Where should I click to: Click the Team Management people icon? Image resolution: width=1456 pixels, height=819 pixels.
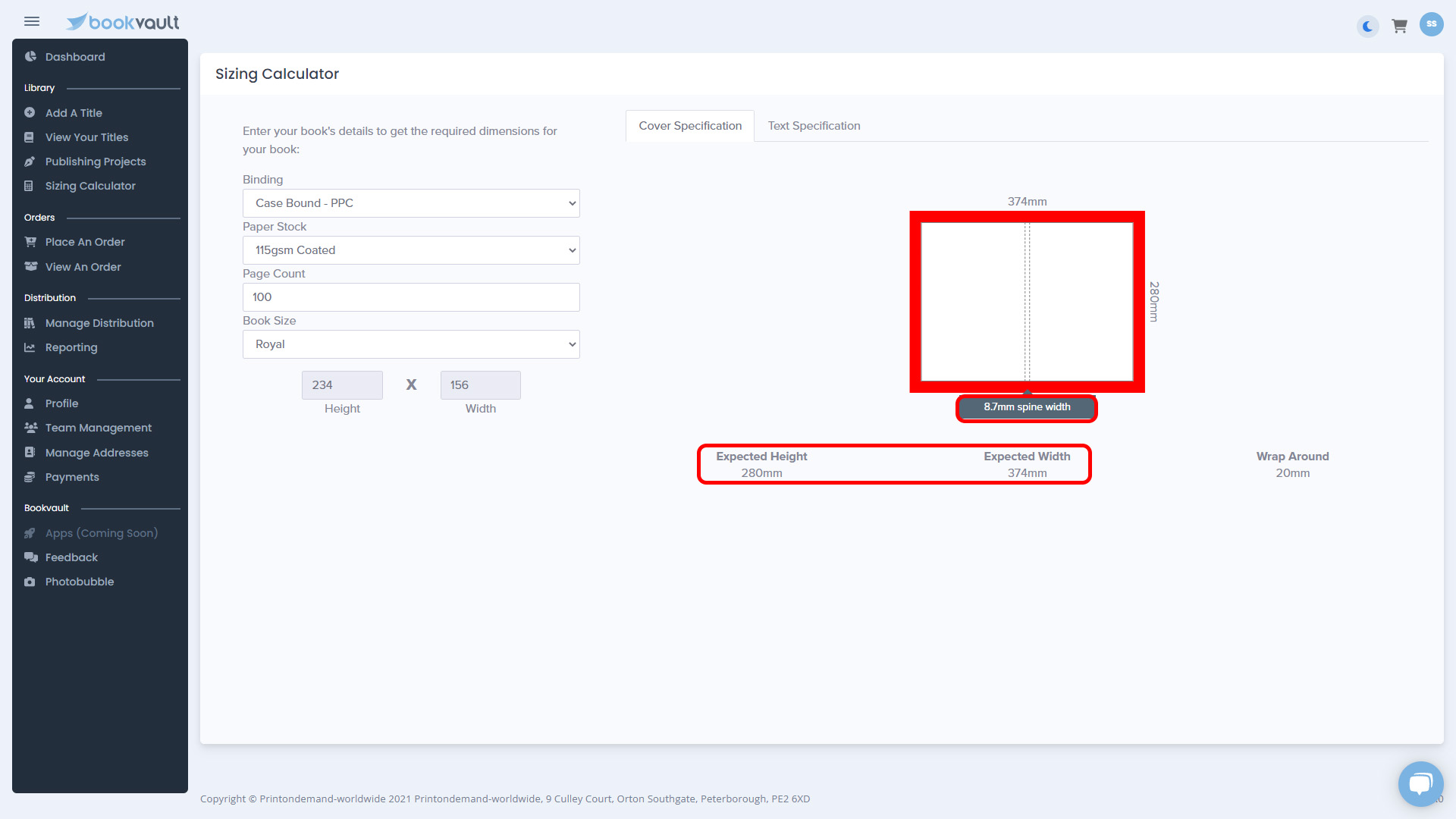point(31,428)
